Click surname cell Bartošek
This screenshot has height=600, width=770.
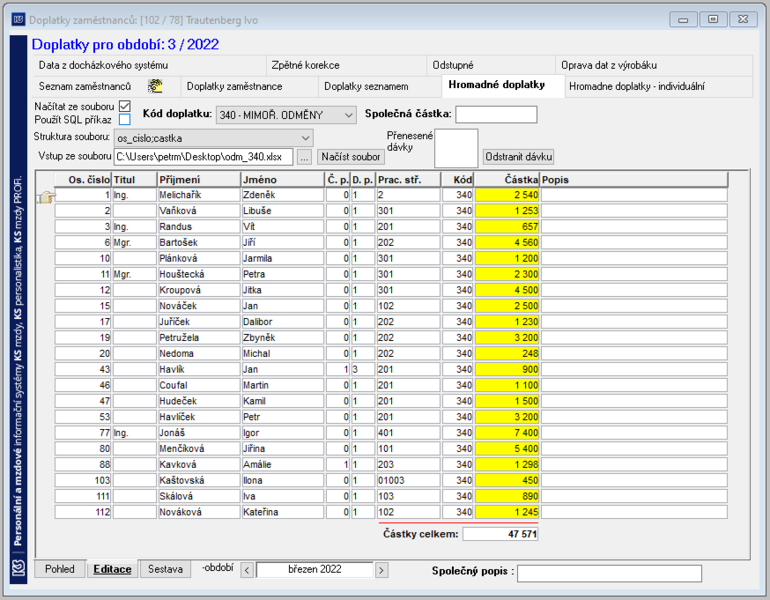tap(199, 243)
